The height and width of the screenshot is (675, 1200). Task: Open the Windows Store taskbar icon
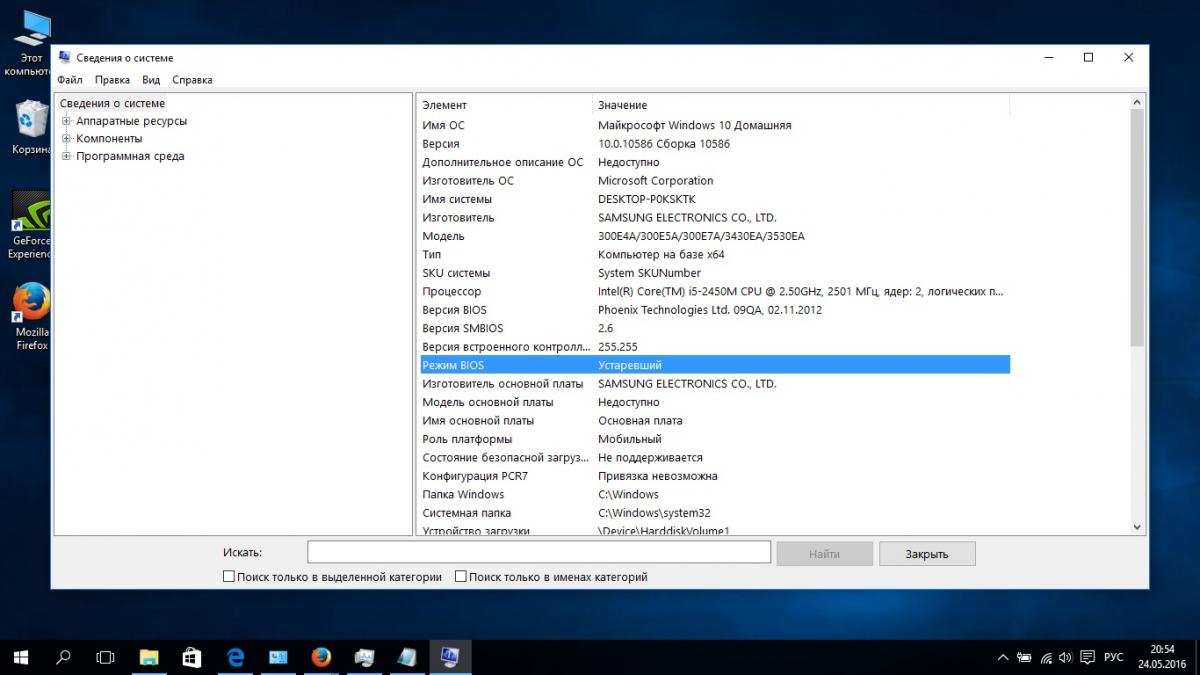tap(192, 657)
